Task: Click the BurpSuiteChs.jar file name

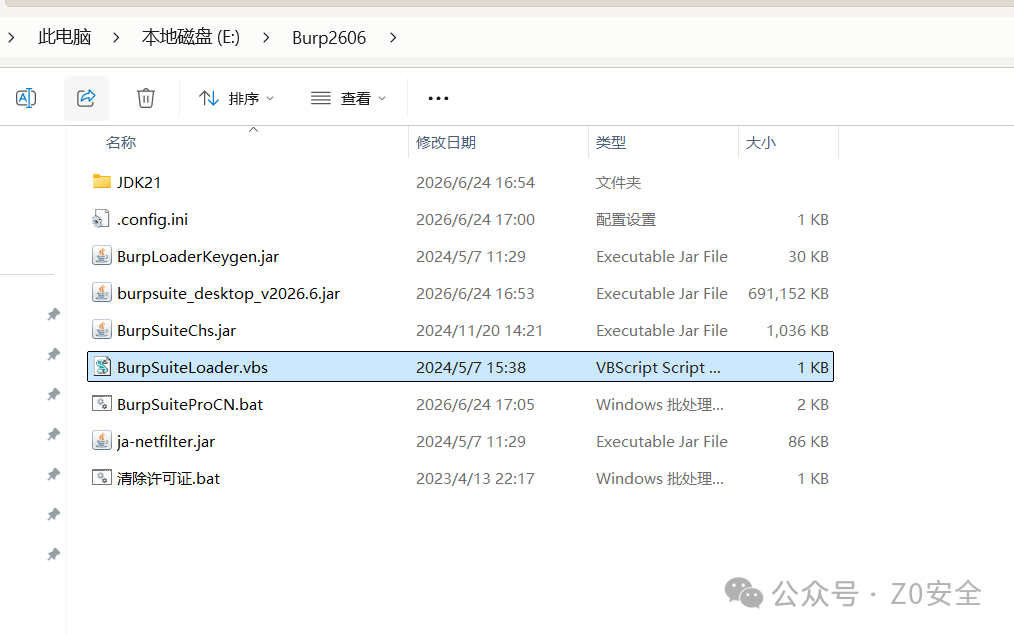Action: 177,330
